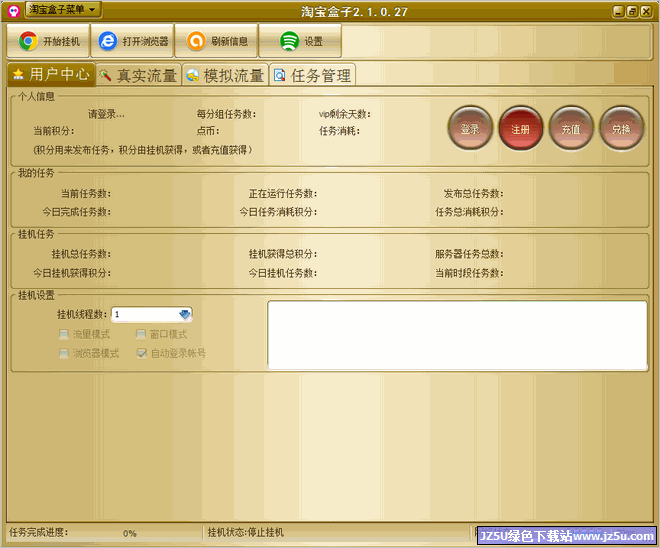Click the 任务消耗 label
This screenshot has width=660, height=548.
340,131
